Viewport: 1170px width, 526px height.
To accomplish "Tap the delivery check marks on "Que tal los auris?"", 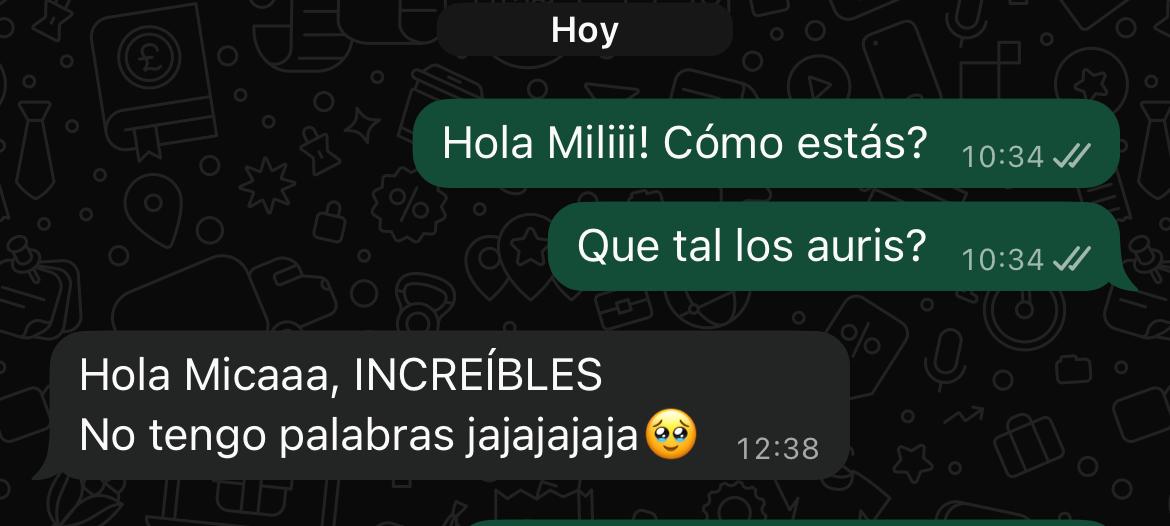I will click(1072, 260).
